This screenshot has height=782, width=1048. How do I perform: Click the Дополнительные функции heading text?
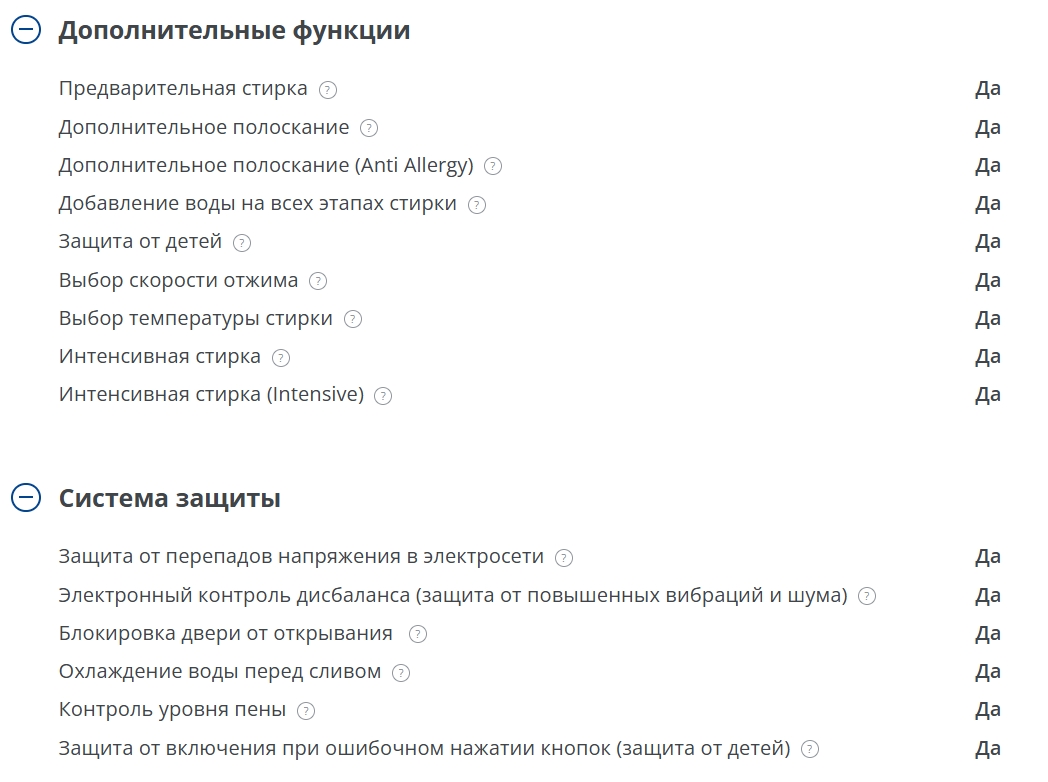point(234,30)
